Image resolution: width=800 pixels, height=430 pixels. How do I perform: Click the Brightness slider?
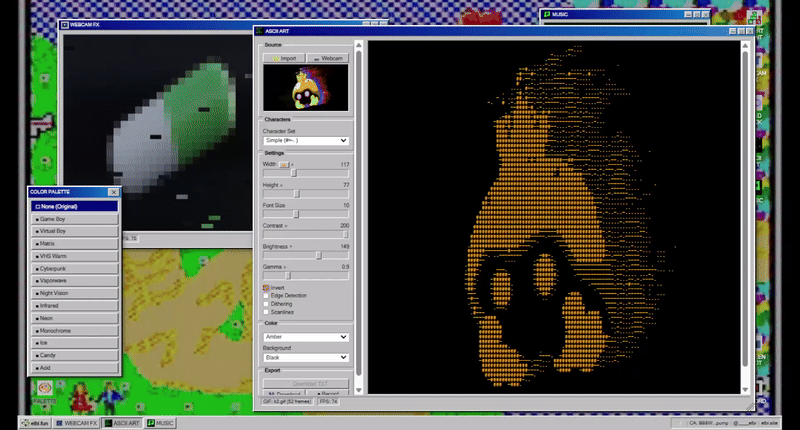pos(305,255)
